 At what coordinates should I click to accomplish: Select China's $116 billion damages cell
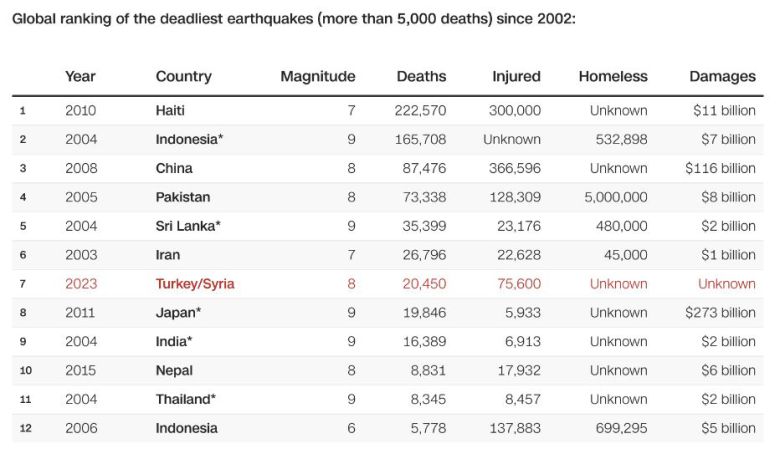point(720,168)
